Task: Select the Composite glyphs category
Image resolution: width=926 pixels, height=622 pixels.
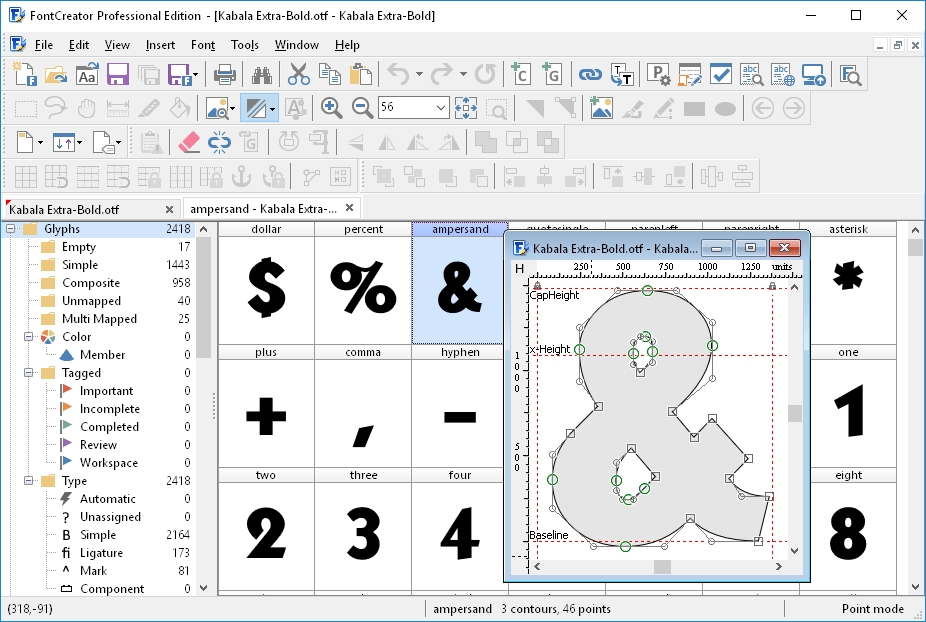Action: click(91, 283)
